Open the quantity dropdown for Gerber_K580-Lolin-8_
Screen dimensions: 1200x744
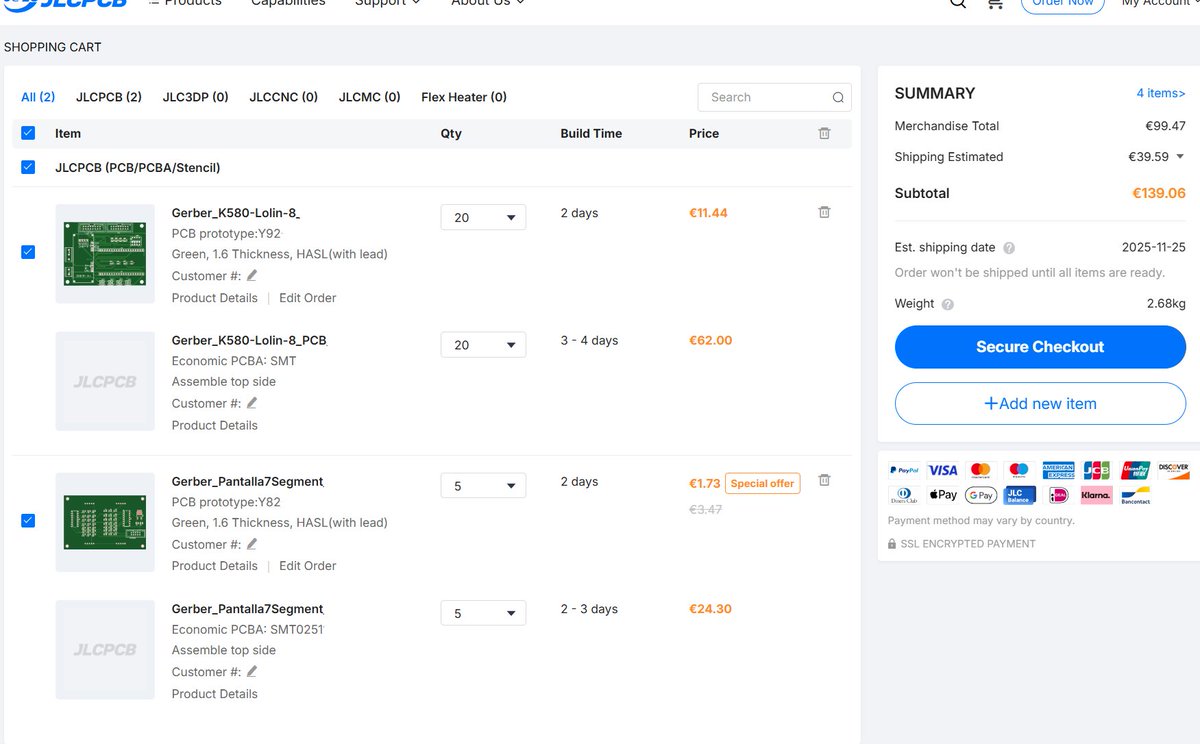(x=483, y=217)
